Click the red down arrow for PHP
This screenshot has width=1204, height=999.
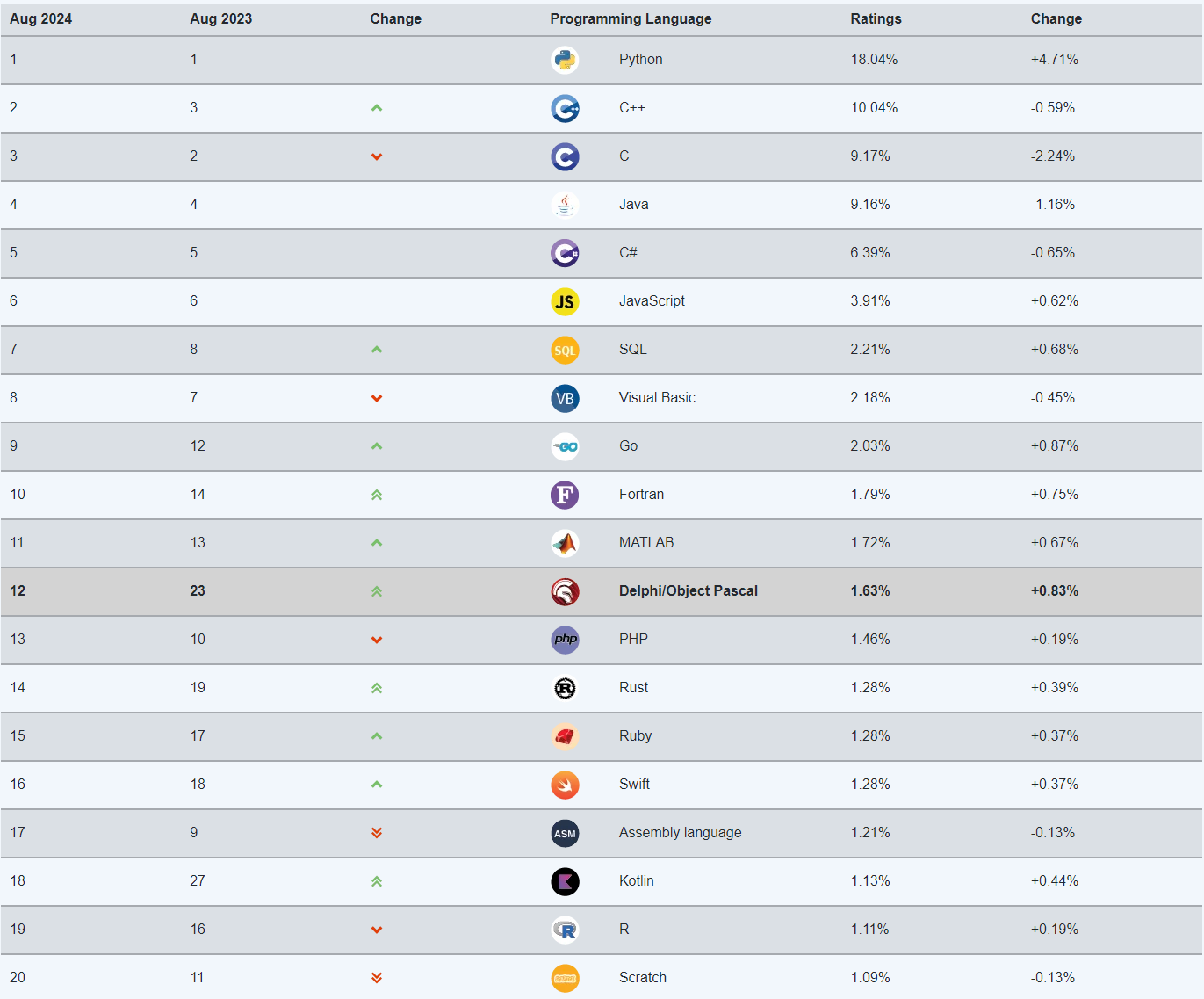point(377,640)
